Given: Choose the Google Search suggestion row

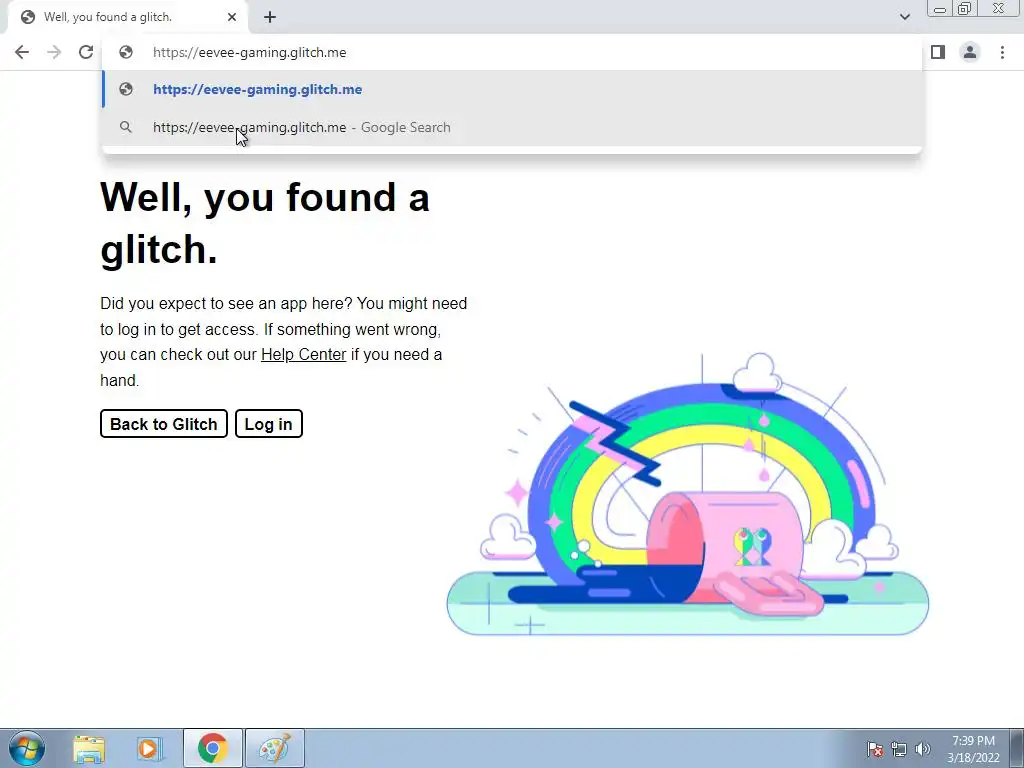Looking at the screenshot, I should coord(513,127).
